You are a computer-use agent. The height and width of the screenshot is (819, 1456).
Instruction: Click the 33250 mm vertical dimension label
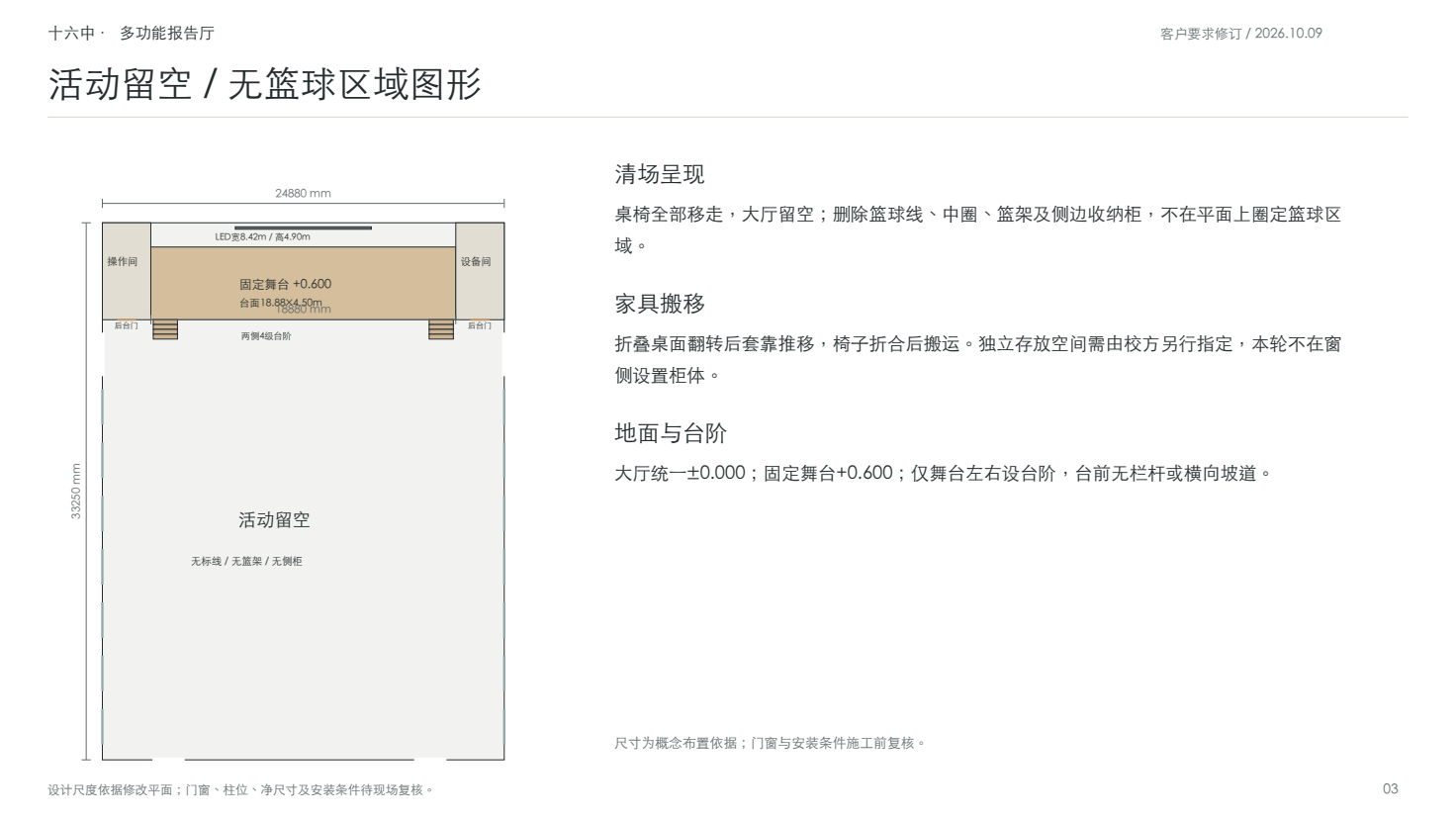[76, 492]
